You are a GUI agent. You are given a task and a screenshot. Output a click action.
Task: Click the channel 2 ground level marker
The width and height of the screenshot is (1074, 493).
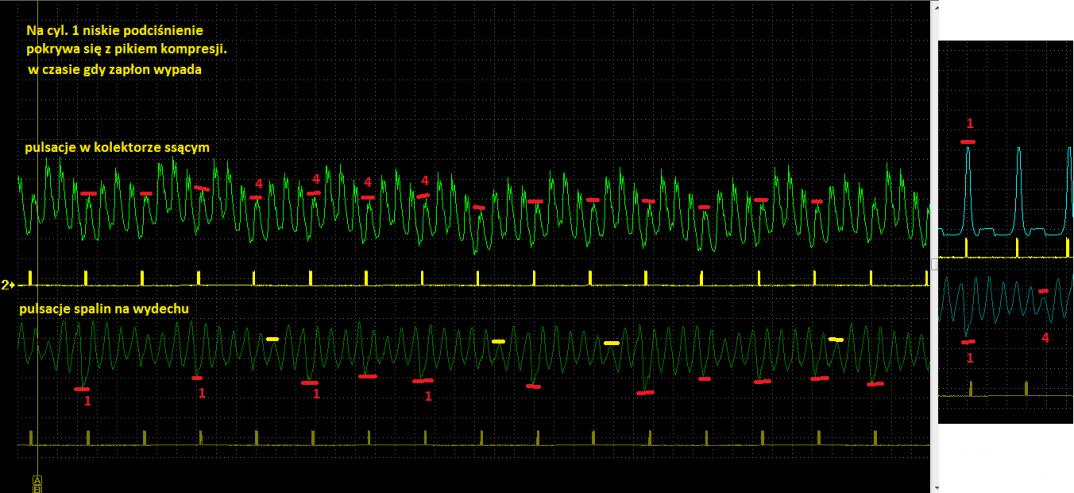[x=7, y=285]
